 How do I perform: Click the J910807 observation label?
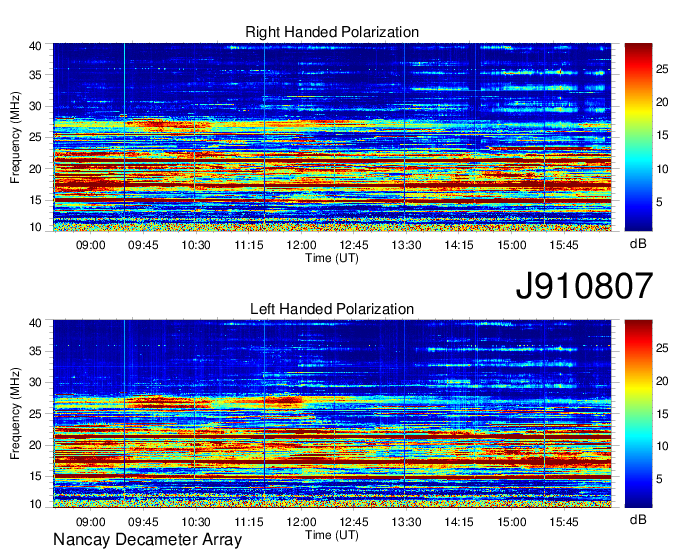coord(584,286)
